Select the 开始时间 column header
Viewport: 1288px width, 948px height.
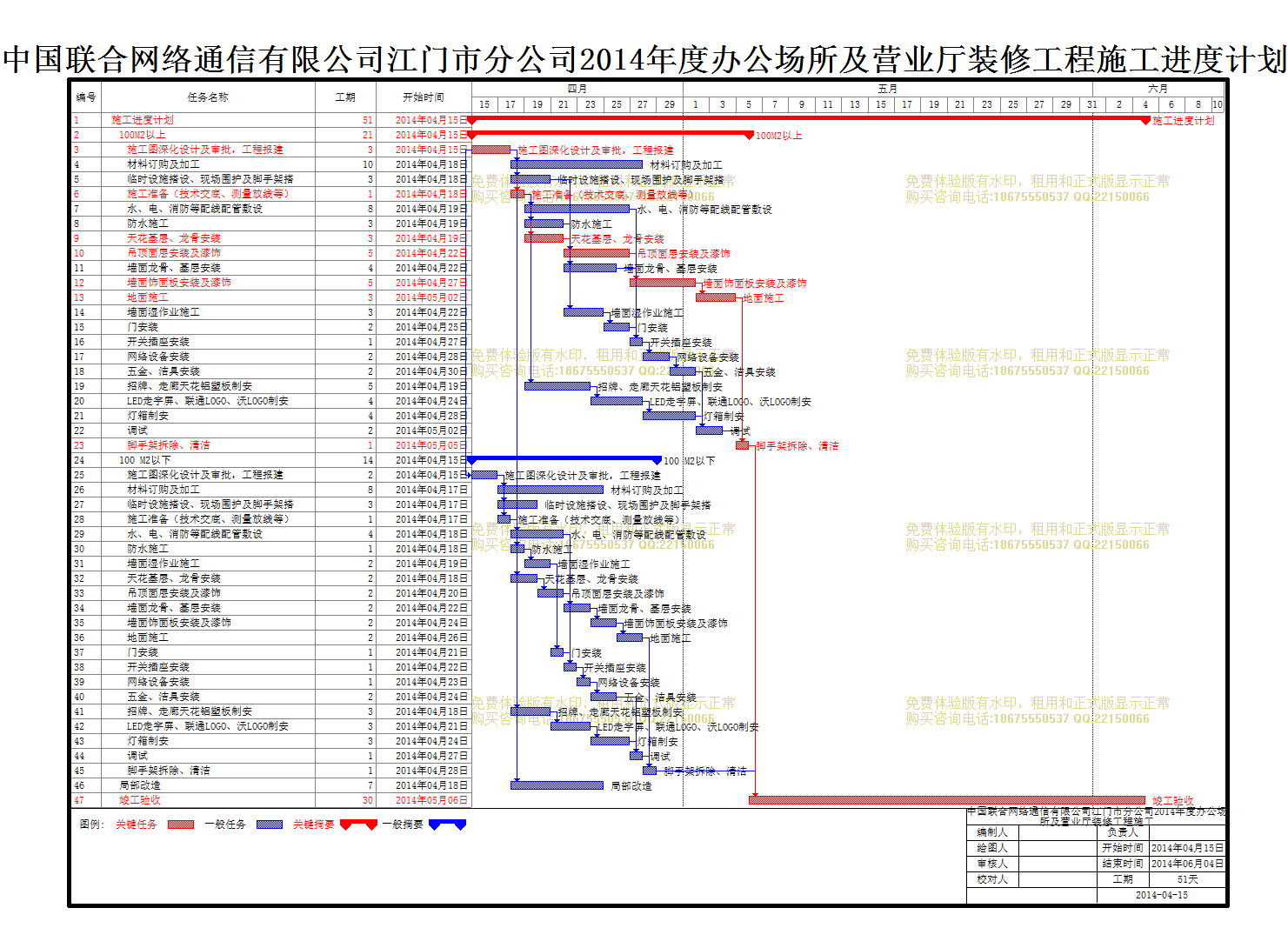pyautogui.click(x=424, y=97)
